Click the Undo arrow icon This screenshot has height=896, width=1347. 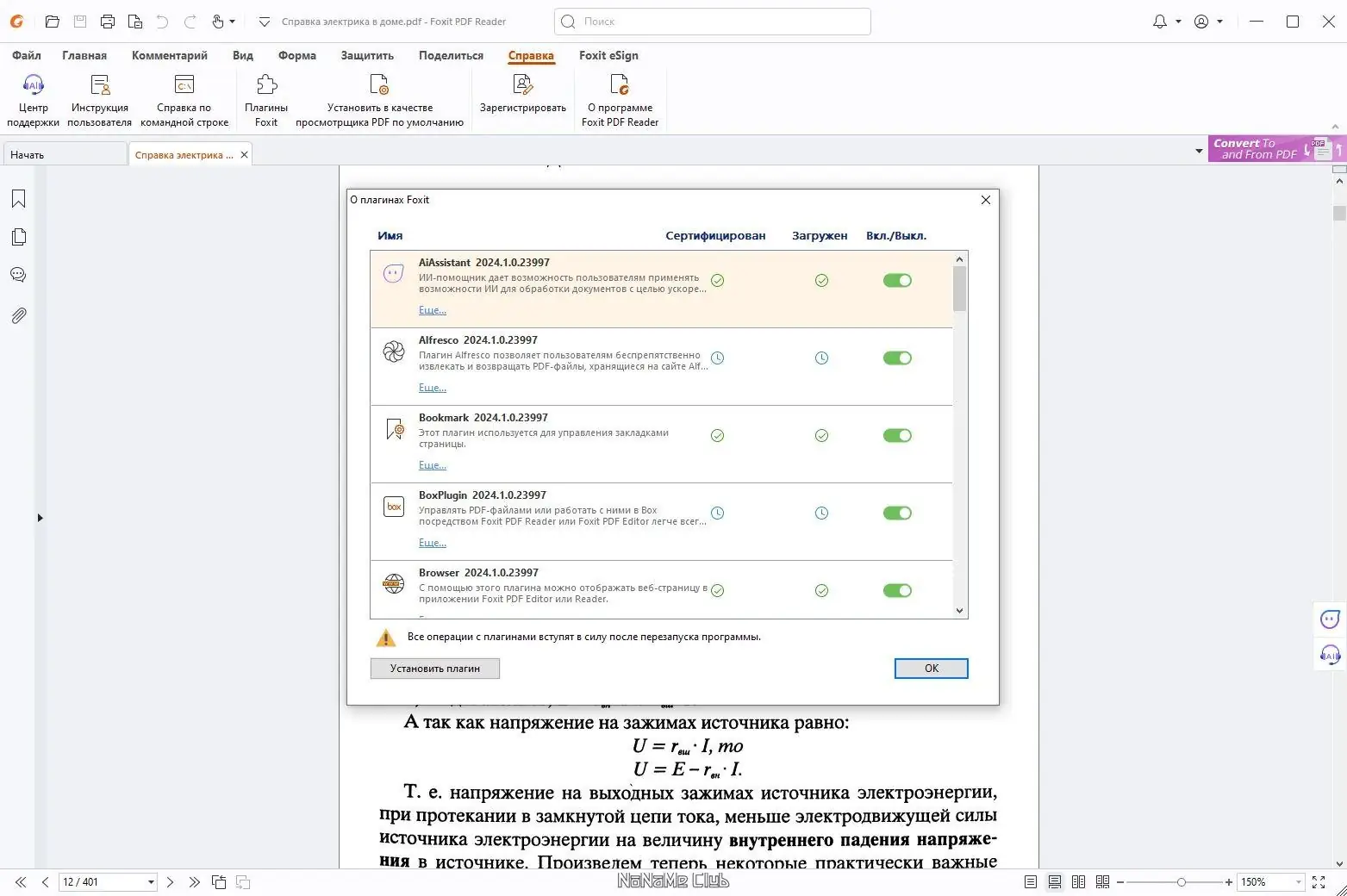tap(162, 22)
